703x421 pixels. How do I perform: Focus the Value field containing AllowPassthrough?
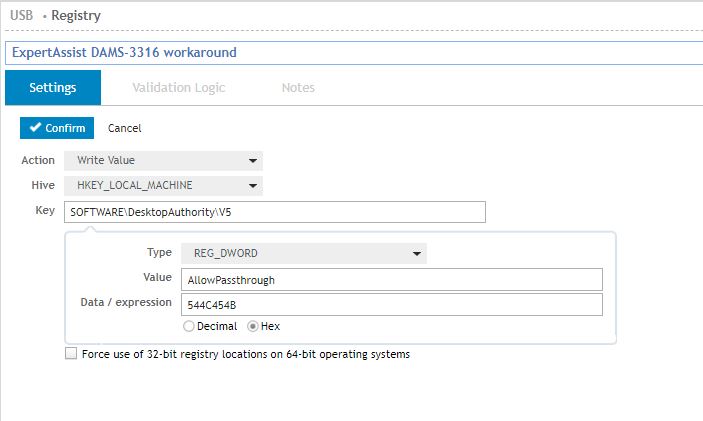(x=389, y=280)
